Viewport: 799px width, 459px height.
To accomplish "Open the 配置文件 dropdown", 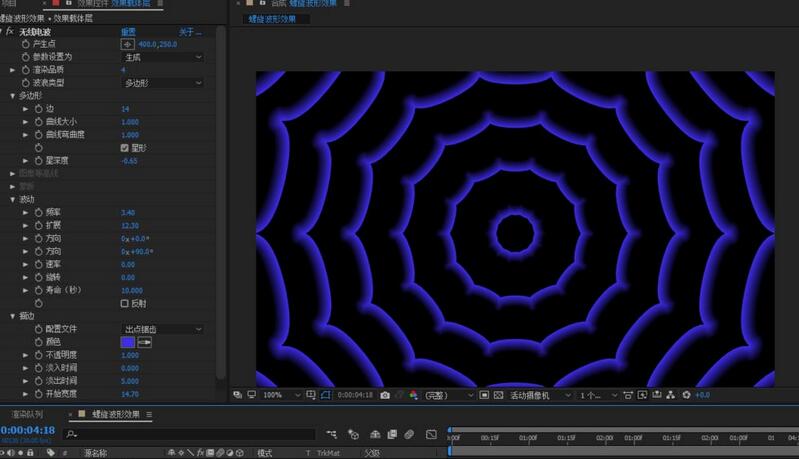I will pyautogui.click(x=161, y=329).
